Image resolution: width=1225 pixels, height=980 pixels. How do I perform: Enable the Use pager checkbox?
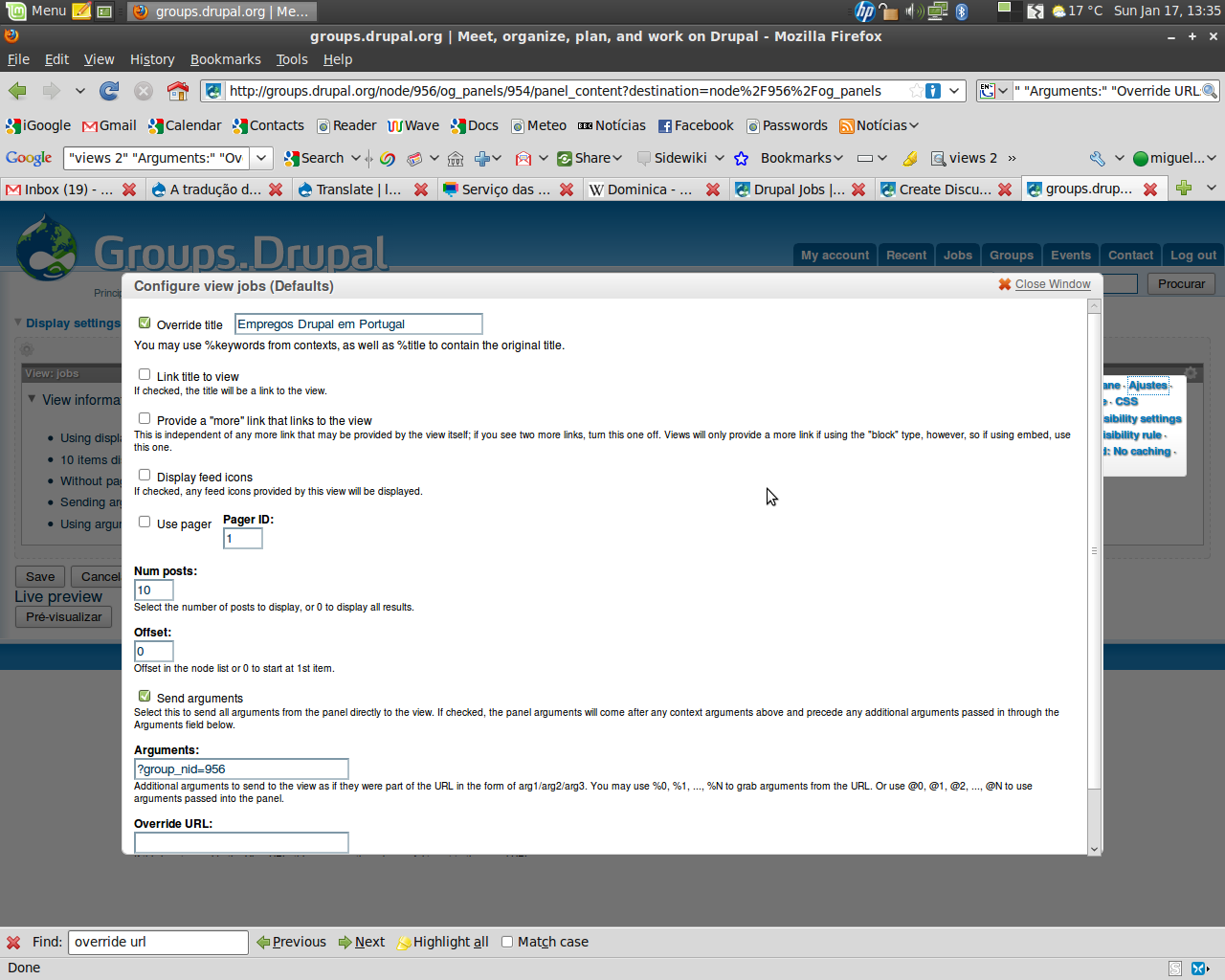145,523
